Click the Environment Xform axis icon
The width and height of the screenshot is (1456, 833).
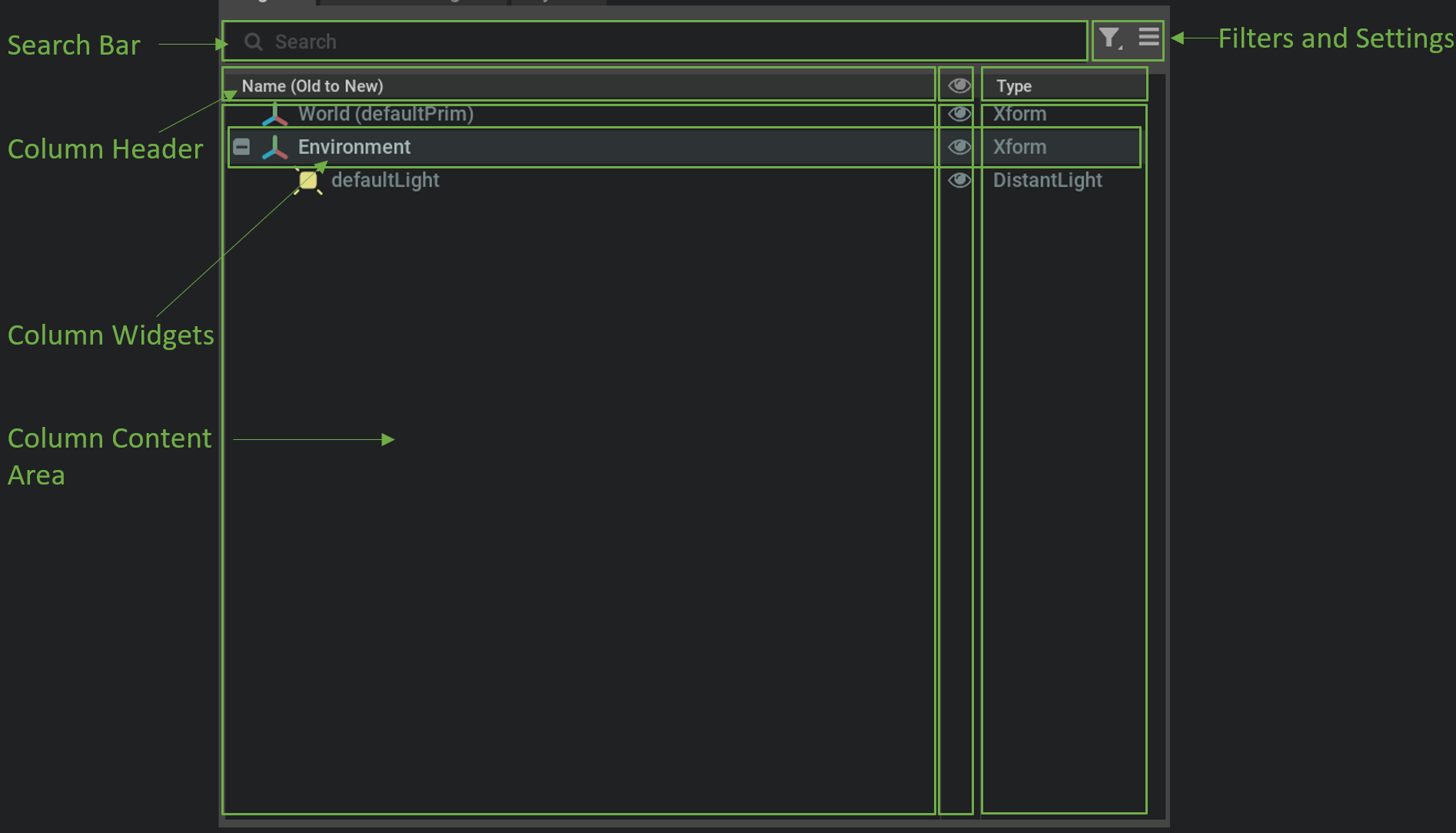coord(274,147)
